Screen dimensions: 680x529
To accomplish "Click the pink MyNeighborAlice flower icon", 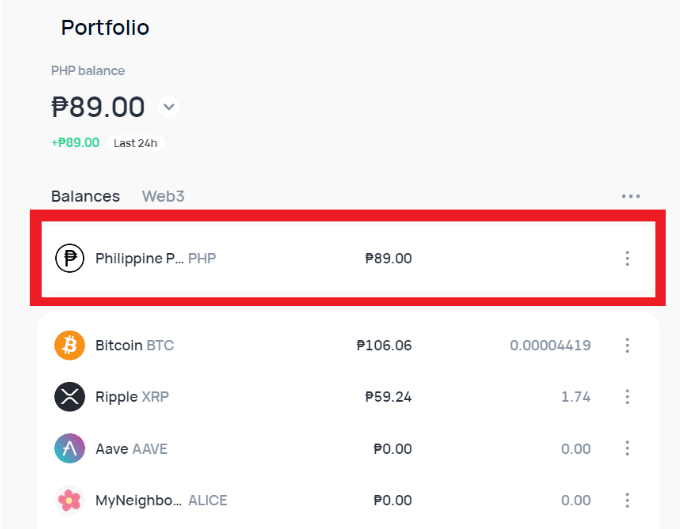I will 70,500.
